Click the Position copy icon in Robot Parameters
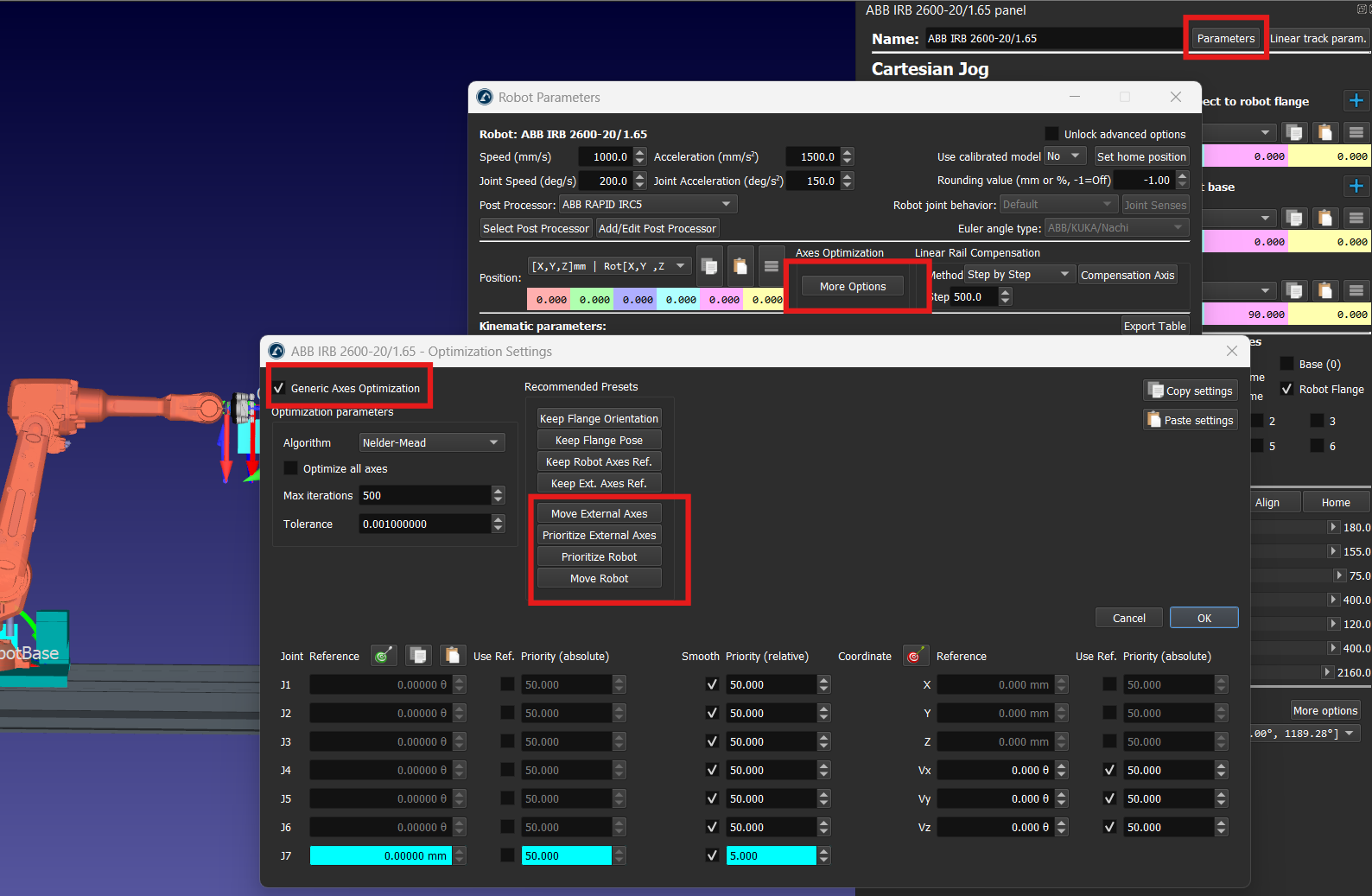The height and width of the screenshot is (896, 1372). [709, 266]
